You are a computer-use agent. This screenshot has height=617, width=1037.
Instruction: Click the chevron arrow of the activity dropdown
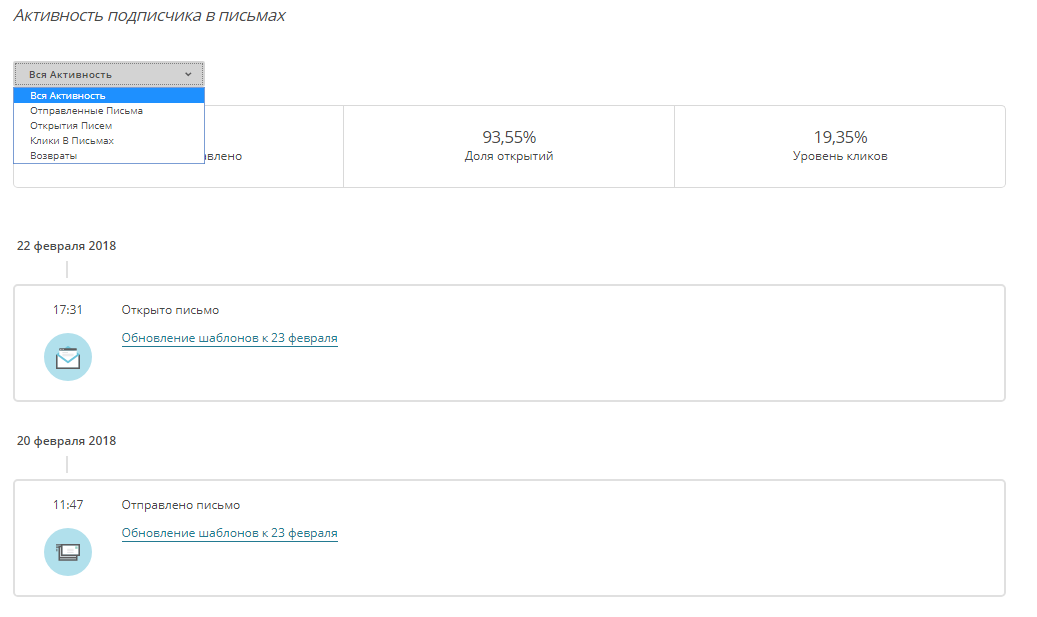click(188, 74)
